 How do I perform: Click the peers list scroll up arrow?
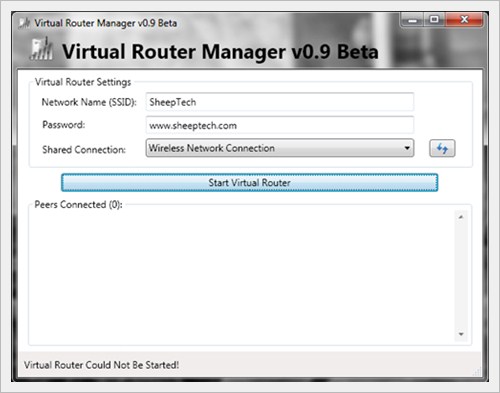pyautogui.click(x=461, y=217)
